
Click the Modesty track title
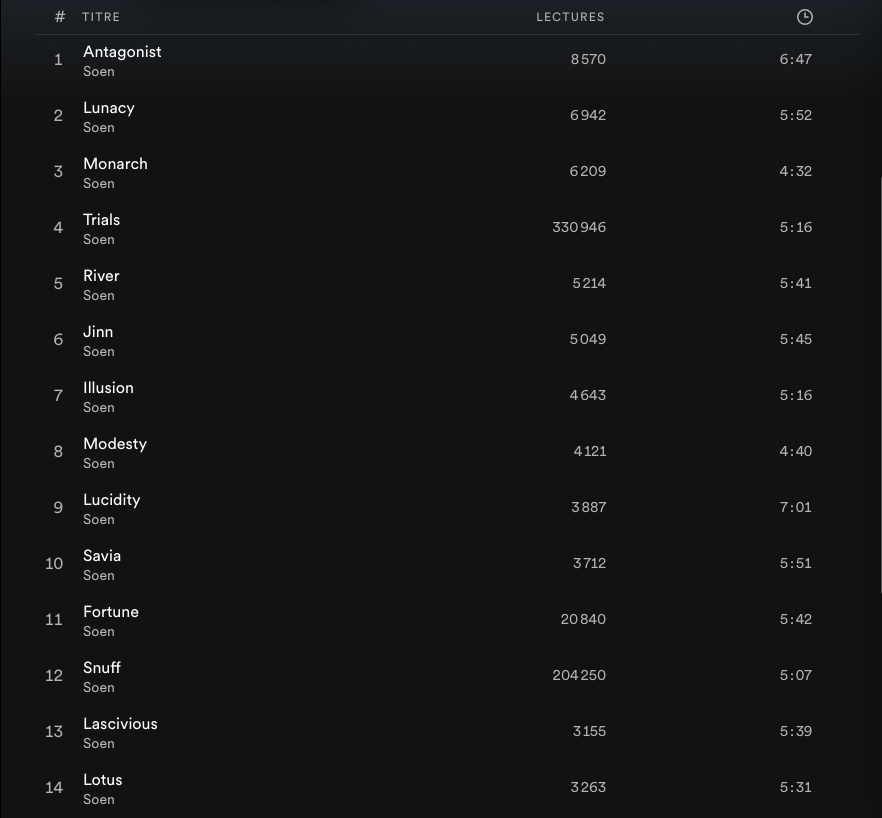coord(115,444)
